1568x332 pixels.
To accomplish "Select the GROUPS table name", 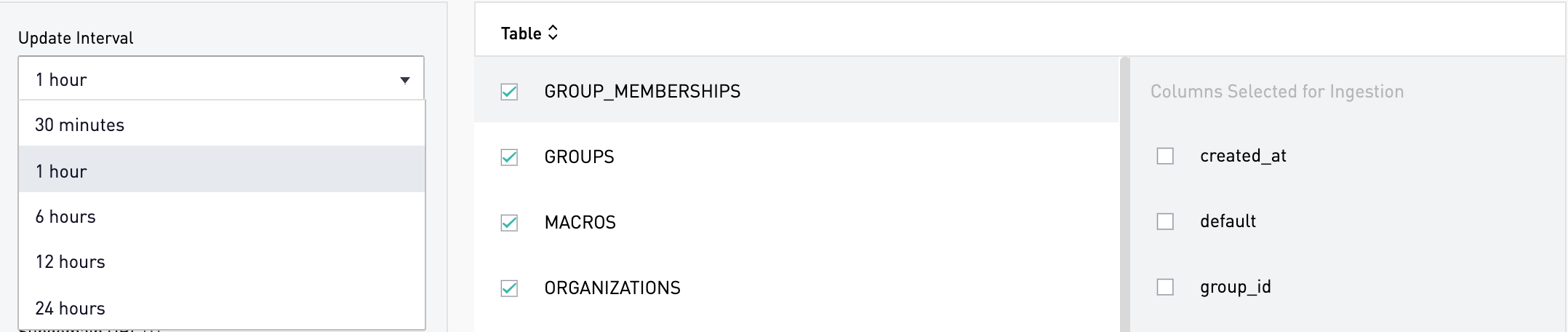I will pos(579,157).
